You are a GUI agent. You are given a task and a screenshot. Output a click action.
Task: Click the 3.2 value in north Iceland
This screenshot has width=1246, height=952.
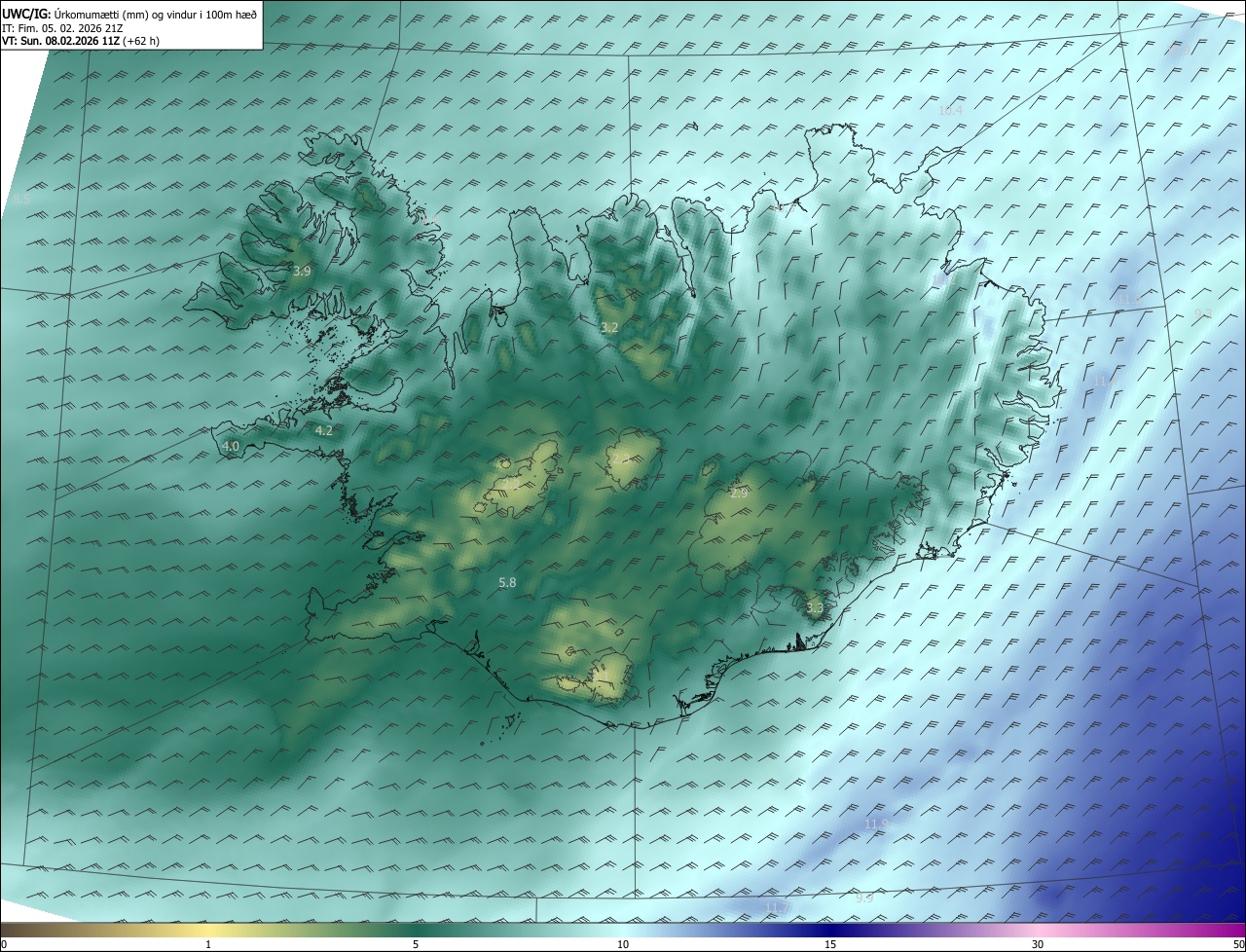(x=609, y=328)
